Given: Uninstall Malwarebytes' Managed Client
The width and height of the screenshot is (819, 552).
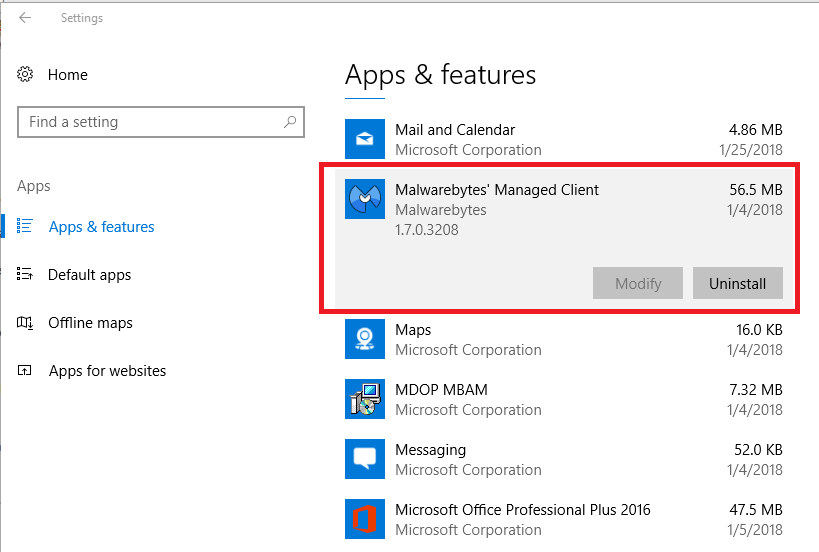Looking at the screenshot, I should (737, 284).
